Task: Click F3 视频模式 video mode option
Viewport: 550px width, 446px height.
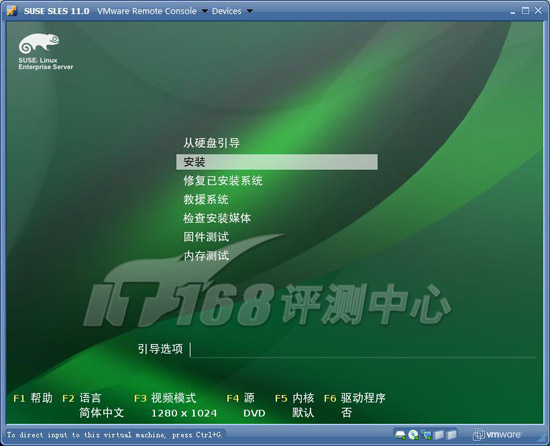Action: pyautogui.click(x=165, y=398)
